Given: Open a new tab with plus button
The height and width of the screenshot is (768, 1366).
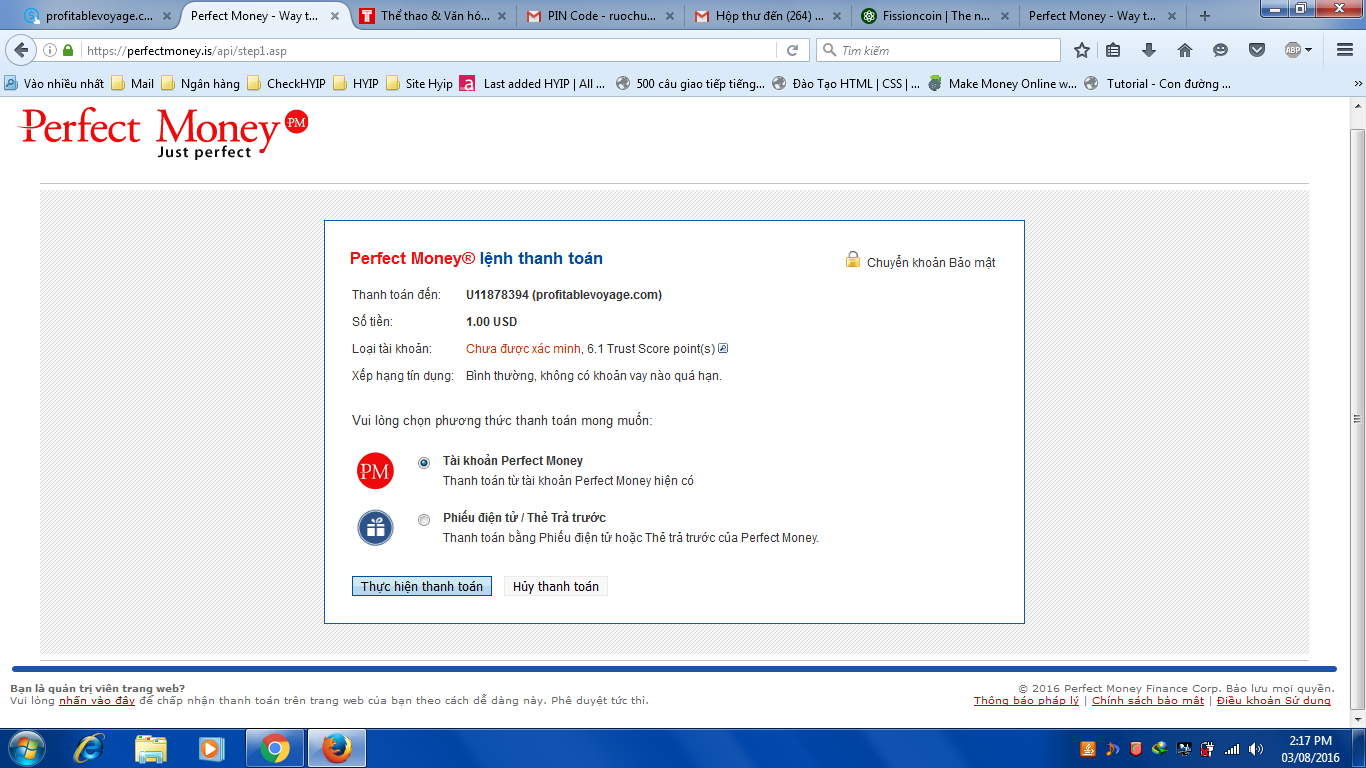Looking at the screenshot, I should point(1205,16).
